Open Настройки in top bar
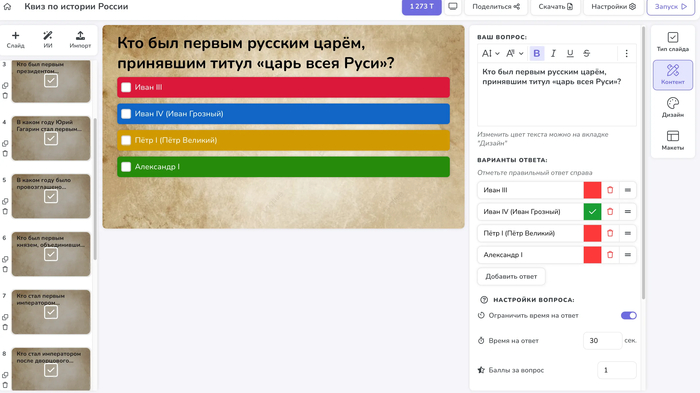 613,7
